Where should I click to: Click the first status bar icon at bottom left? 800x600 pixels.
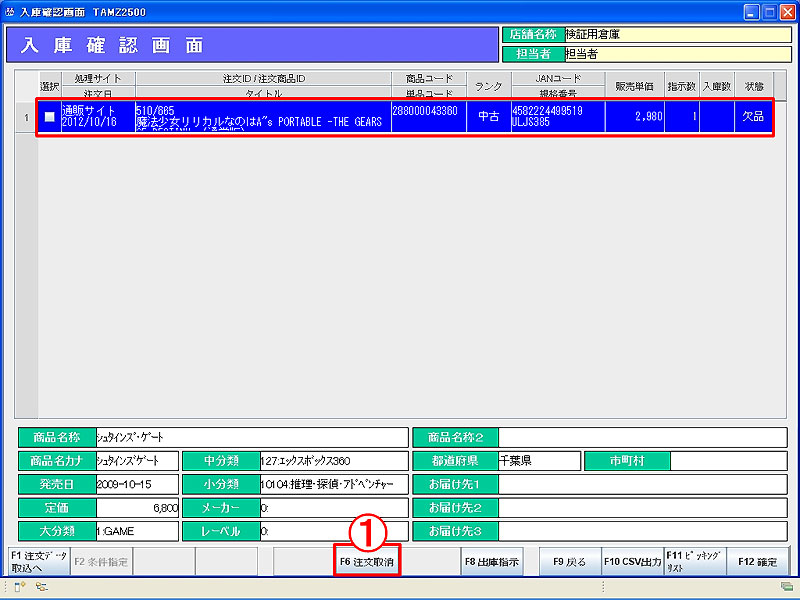coord(18,587)
